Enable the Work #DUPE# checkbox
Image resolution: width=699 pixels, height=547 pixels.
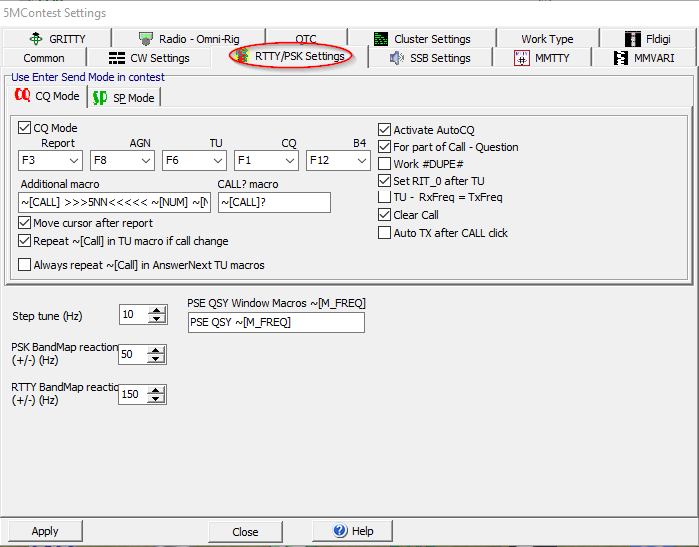pos(385,164)
